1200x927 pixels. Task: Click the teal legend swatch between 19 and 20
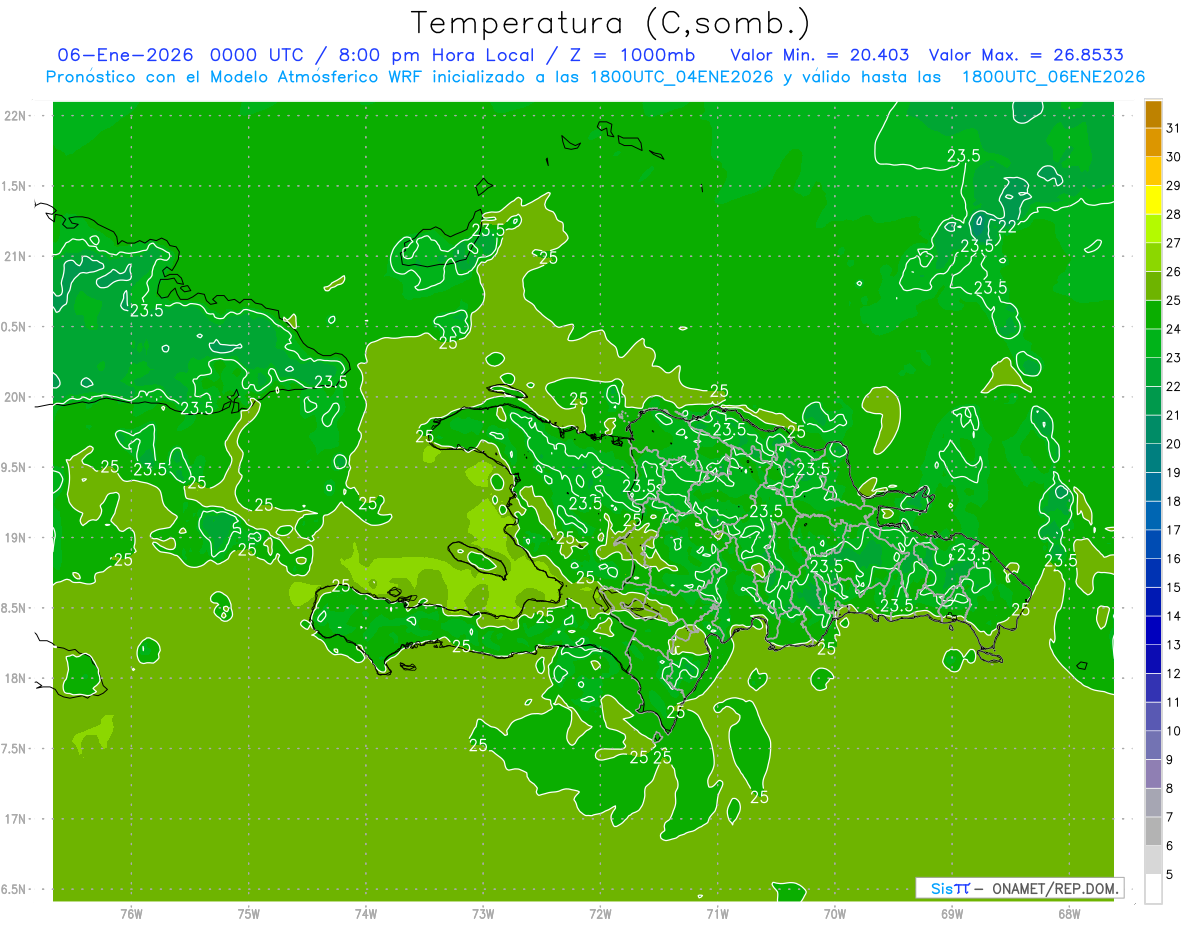(1153, 458)
